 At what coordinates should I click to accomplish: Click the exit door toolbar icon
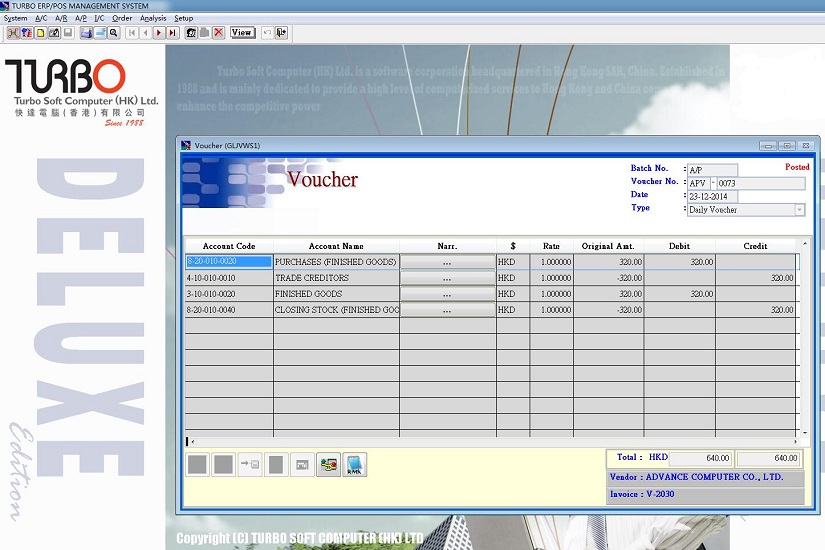[x=281, y=33]
